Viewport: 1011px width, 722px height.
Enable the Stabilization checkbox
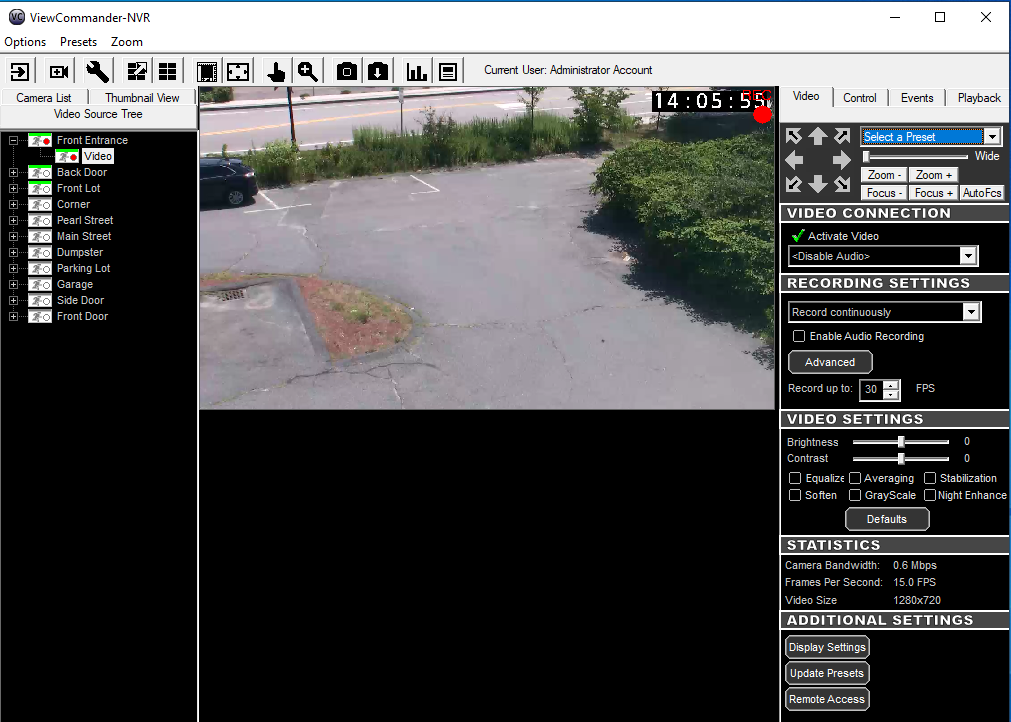[930, 478]
